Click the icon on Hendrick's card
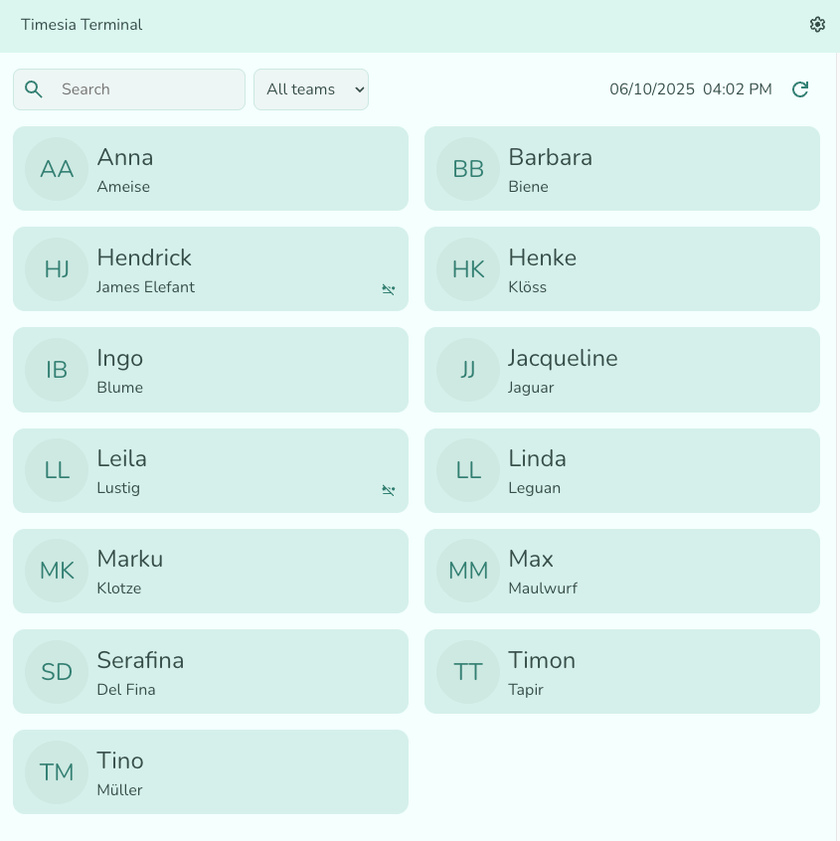840x841 pixels. pyautogui.click(x=388, y=290)
